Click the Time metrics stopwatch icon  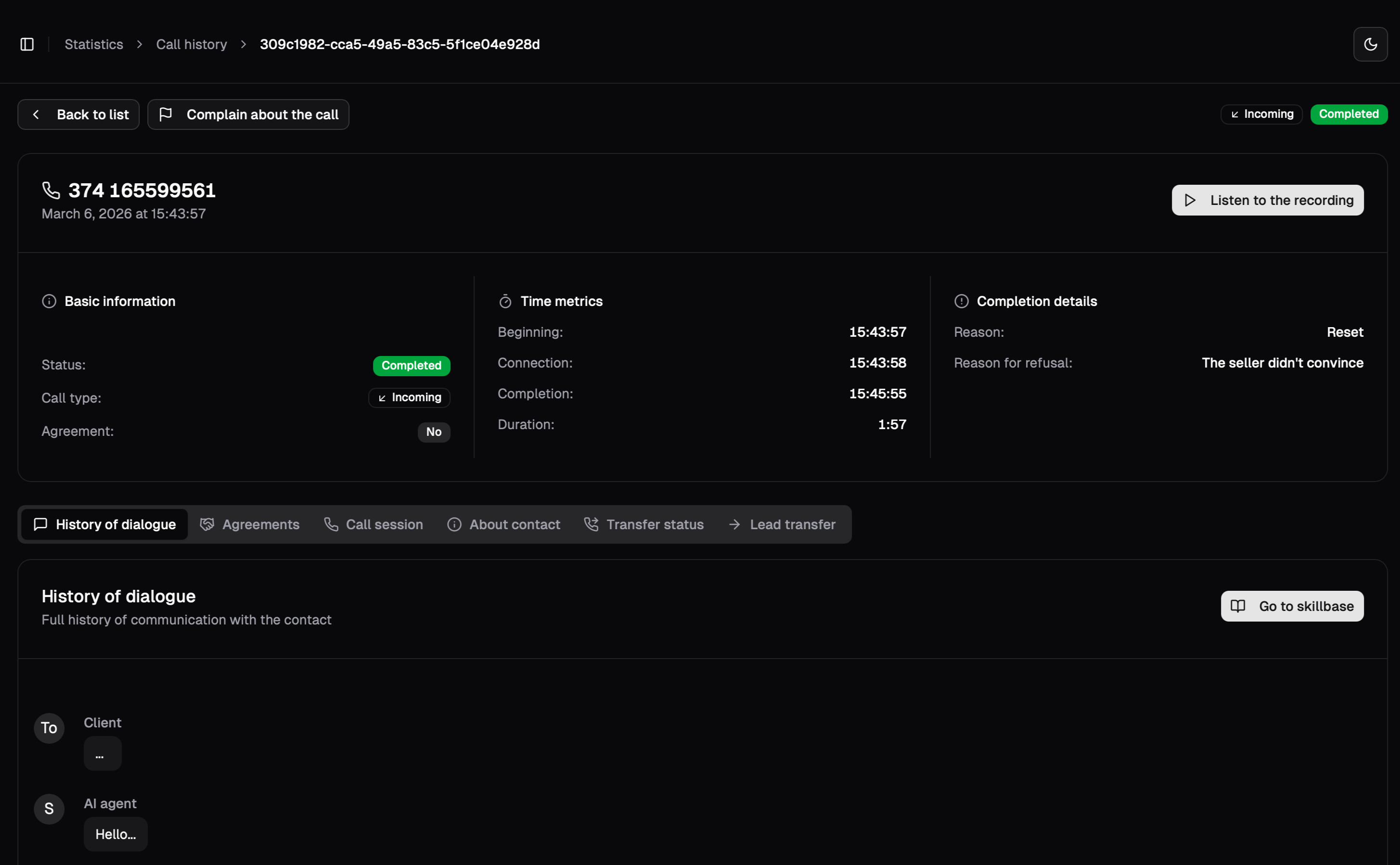(x=505, y=301)
